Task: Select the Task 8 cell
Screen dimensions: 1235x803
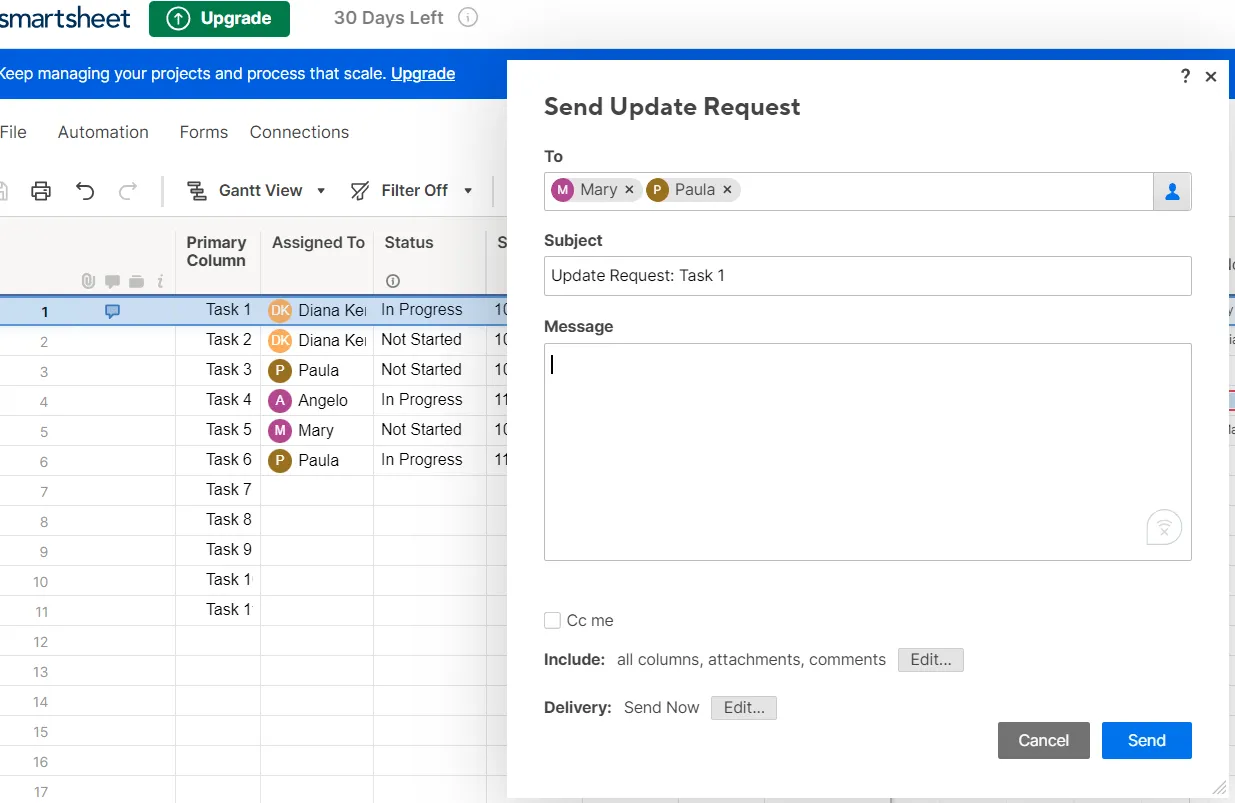Action: 218,520
